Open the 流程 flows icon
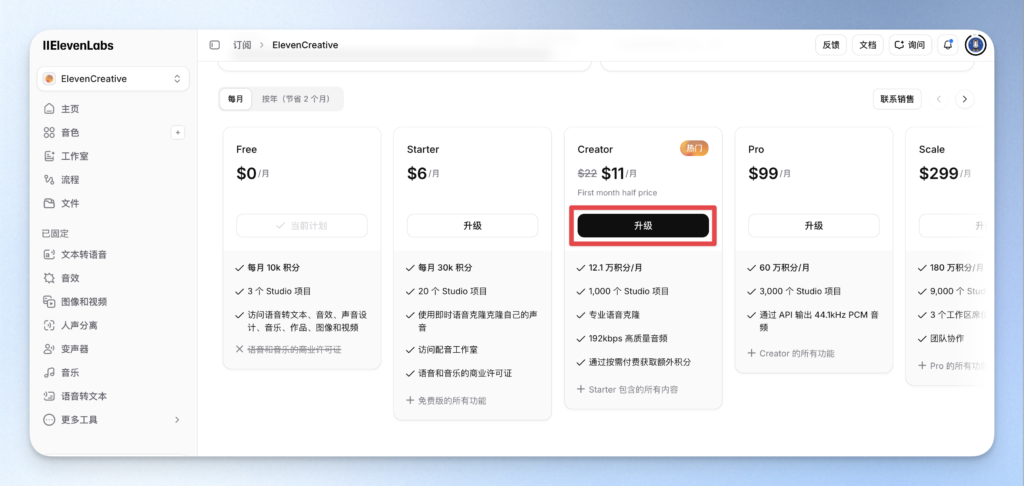This screenshot has width=1024, height=486. click(x=49, y=180)
